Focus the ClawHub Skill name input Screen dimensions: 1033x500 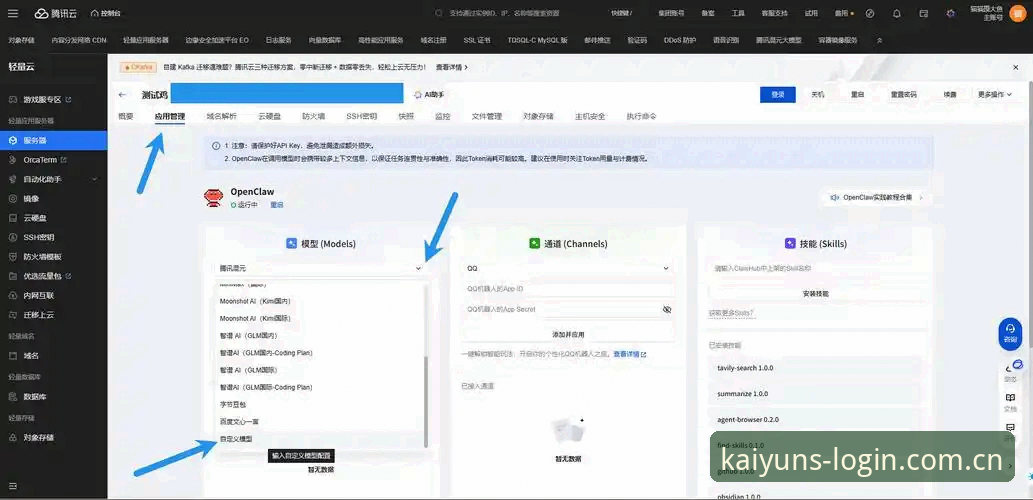coord(815,268)
